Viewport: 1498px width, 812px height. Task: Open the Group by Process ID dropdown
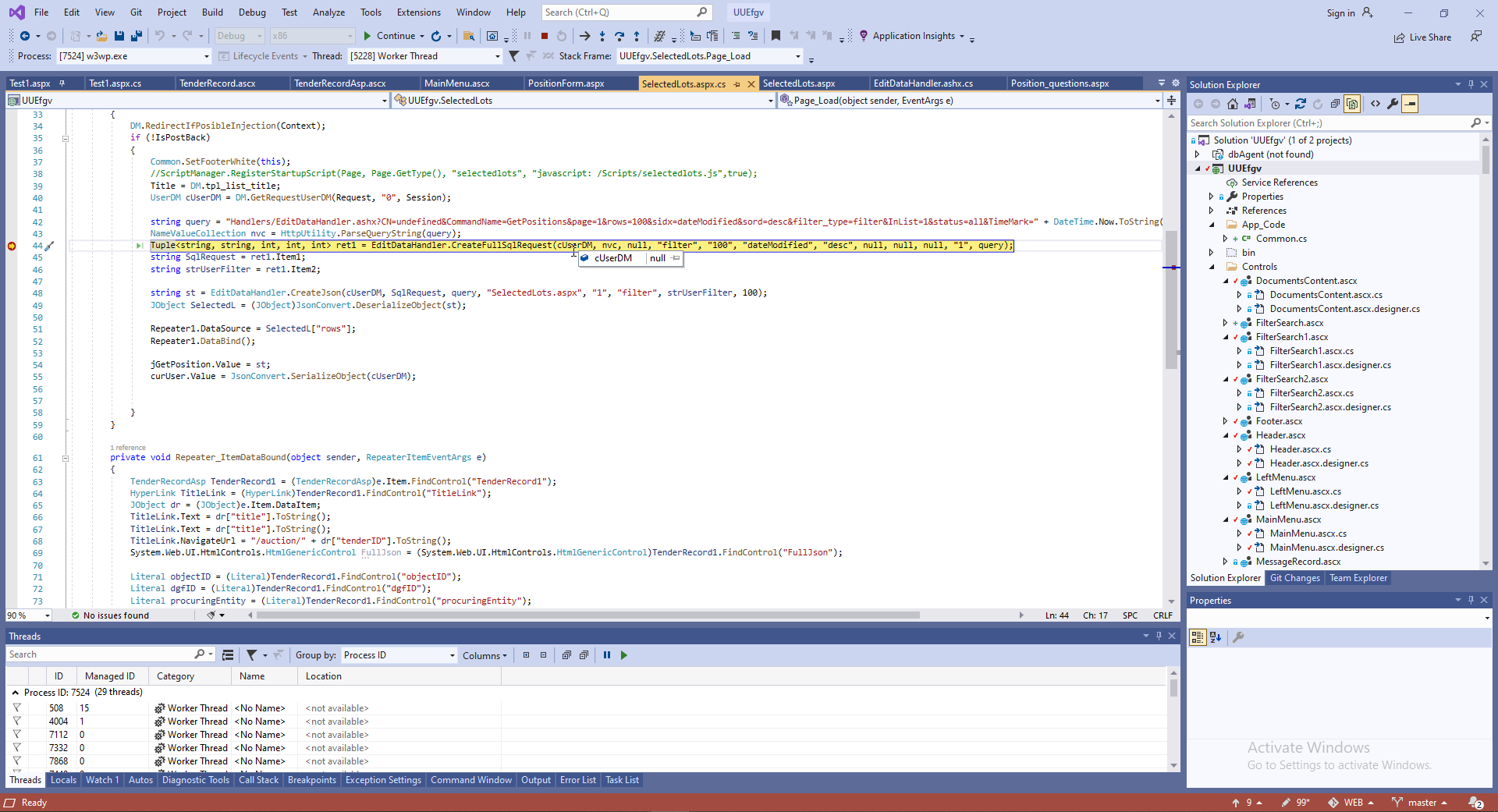[399, 655]
